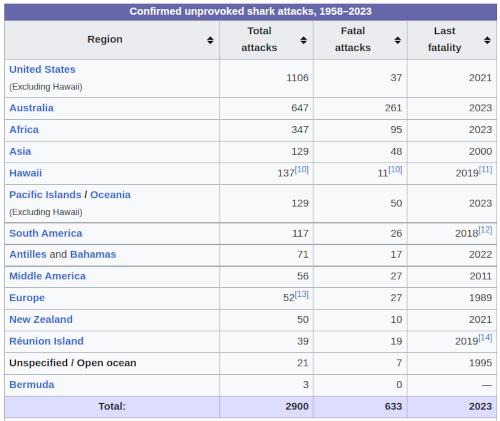Sort by Total attacks arrow icon
Image resolution: width=500 pixels, height=421 pixels.
[x=303, y=40]
